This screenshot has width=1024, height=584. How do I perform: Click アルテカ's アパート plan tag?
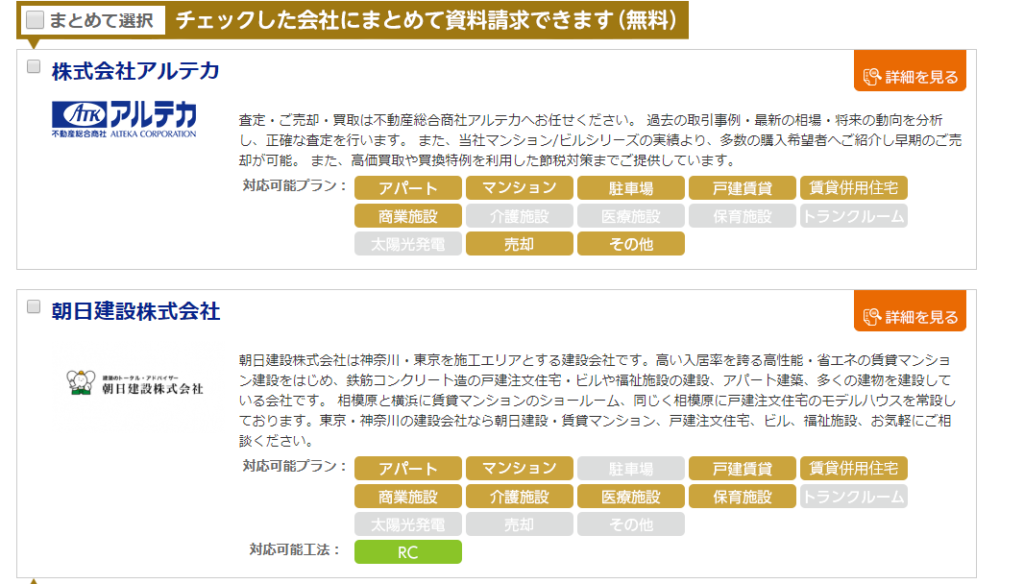tap(408, 188)
